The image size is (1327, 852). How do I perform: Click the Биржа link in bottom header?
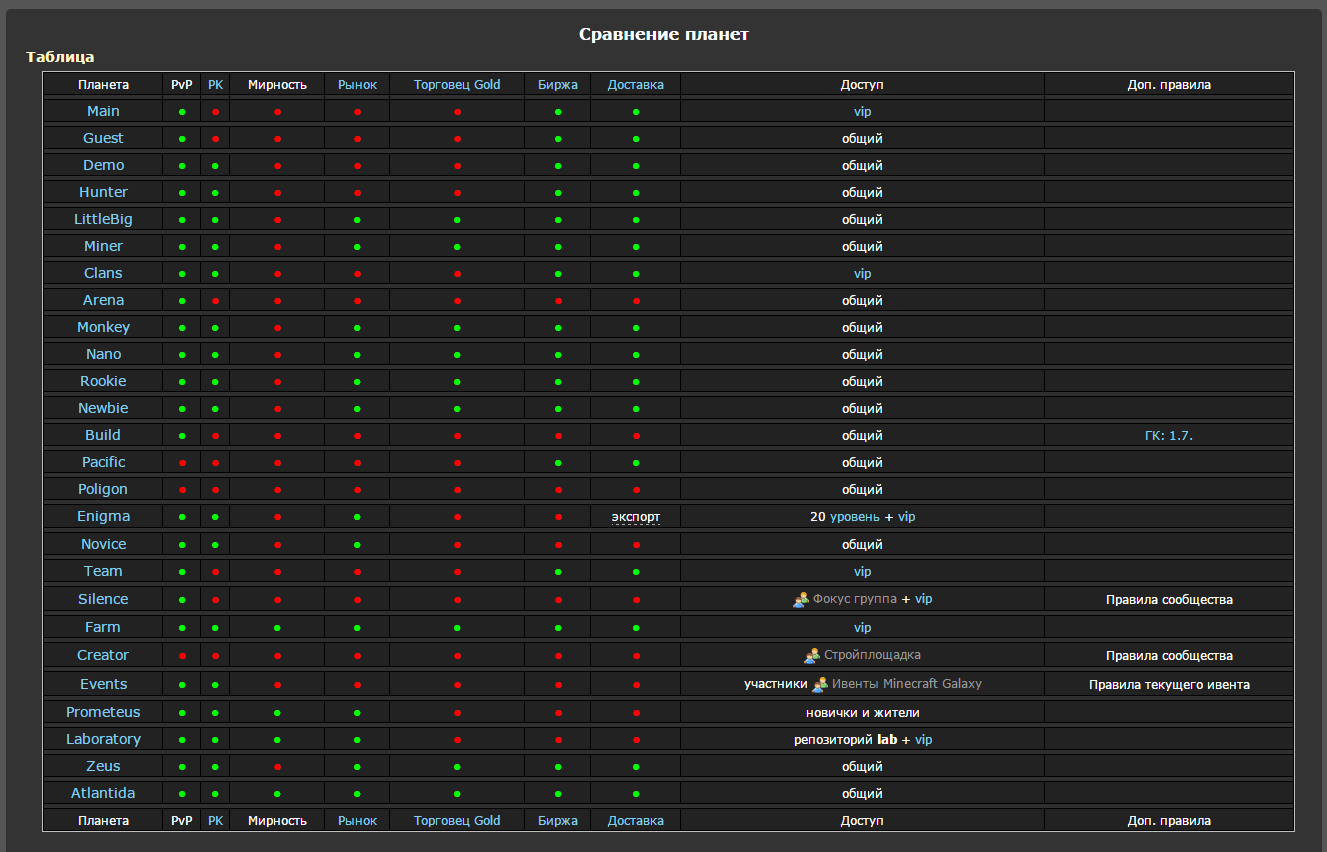point(558,821)
